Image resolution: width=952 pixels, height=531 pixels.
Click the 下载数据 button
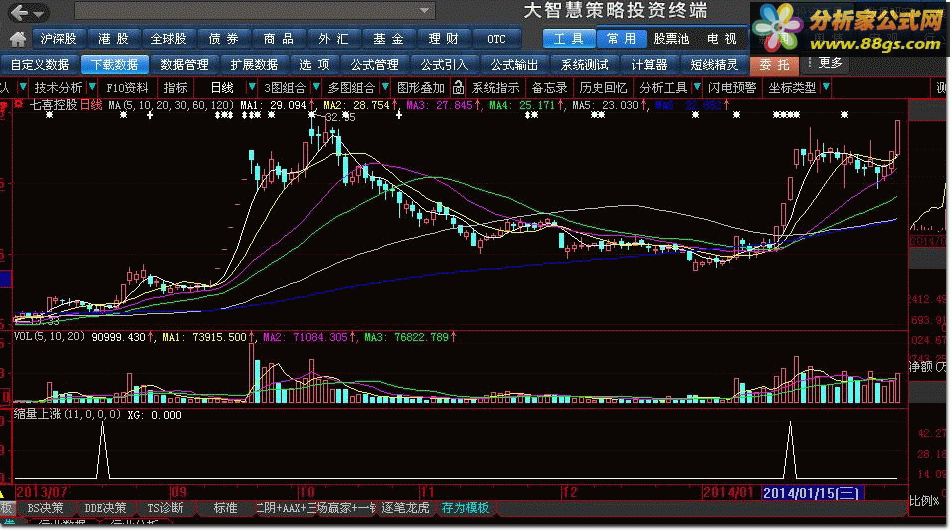(114, 64)
